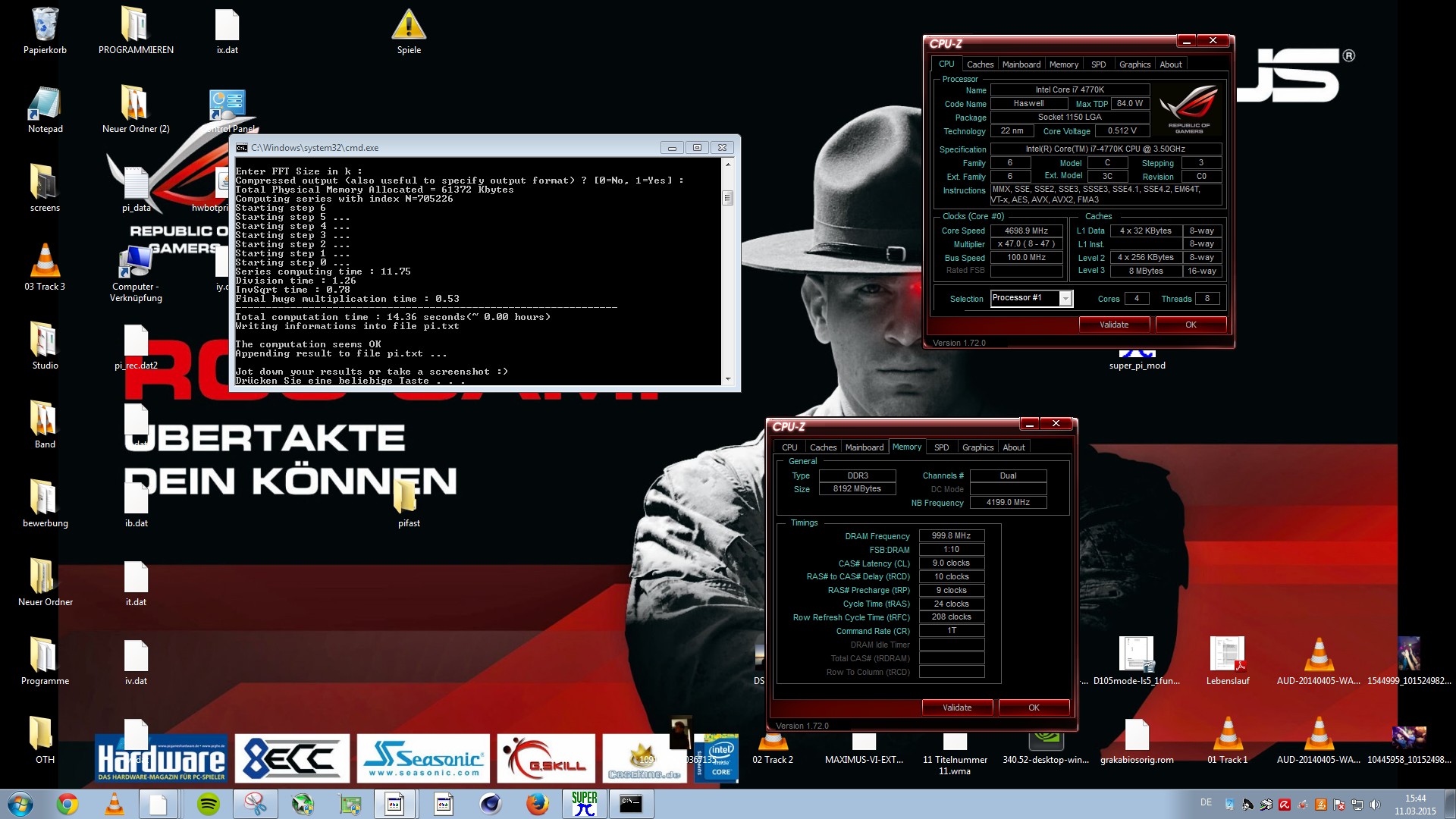Open the network connection tray icon
This screenshot has height=819, width=1456.
[x=1357, y=805]
